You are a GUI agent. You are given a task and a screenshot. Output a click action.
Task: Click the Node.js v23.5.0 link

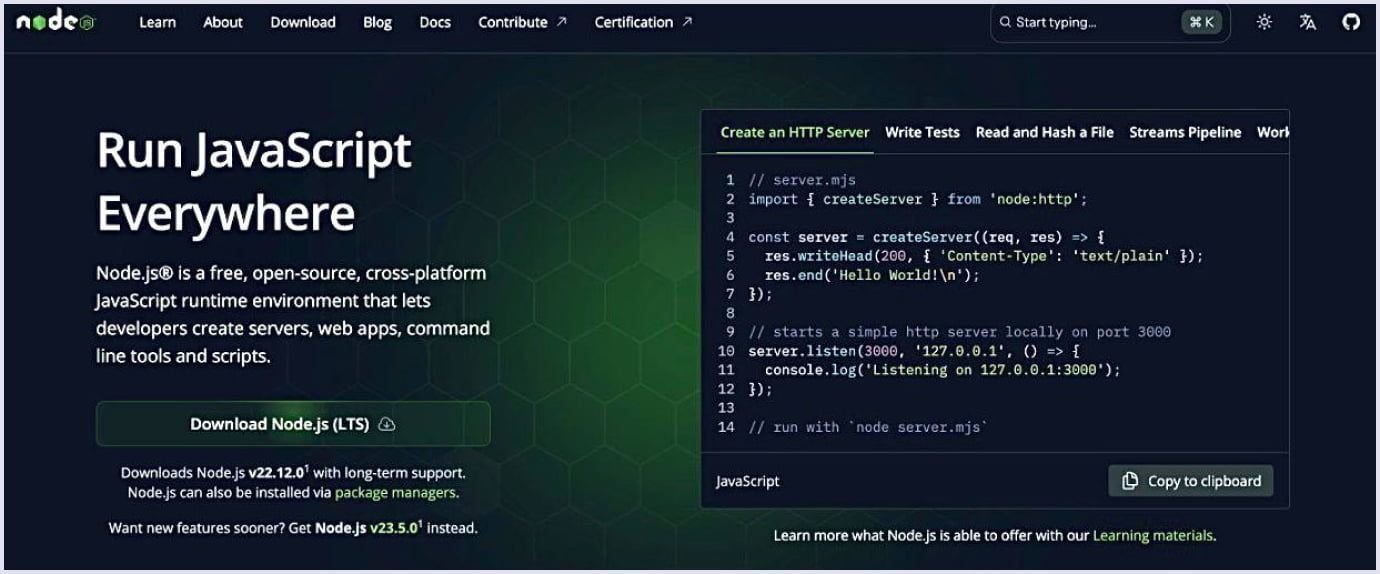369,528
